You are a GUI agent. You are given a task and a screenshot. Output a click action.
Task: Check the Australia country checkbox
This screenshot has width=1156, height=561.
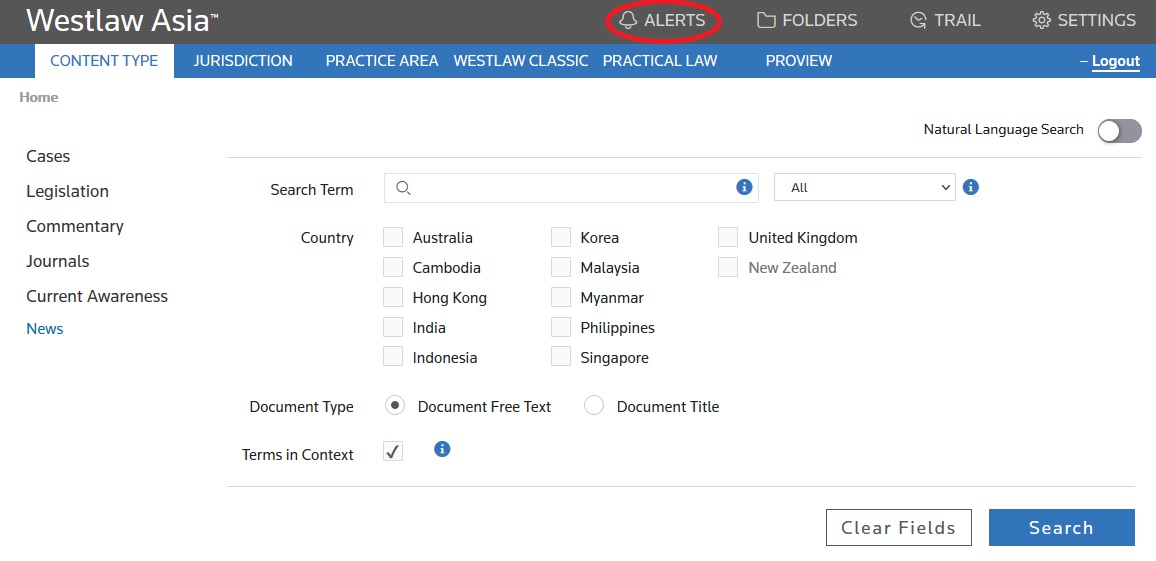(x=393, y=237)
